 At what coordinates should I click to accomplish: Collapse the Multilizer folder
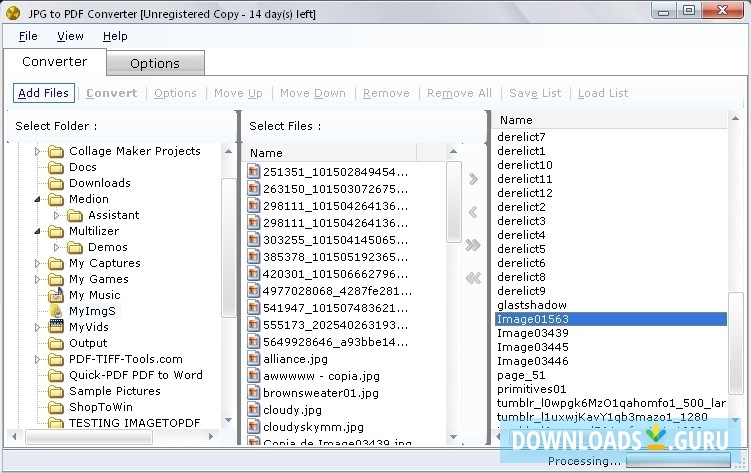37,231
